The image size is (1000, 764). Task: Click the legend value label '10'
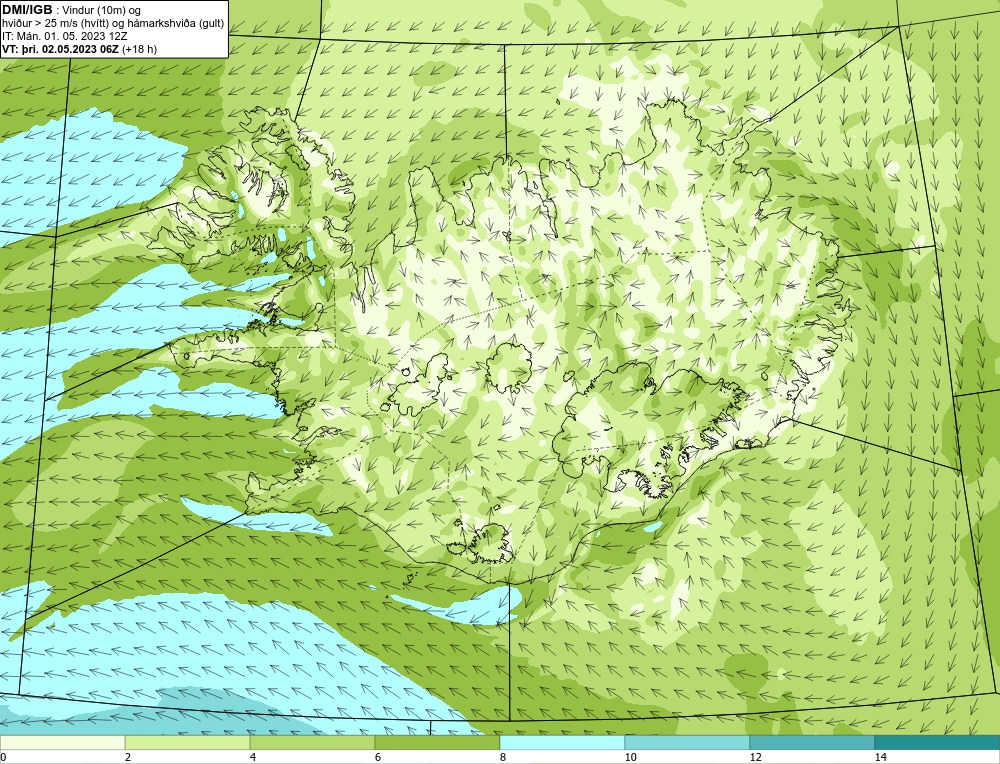click(631, 757)
